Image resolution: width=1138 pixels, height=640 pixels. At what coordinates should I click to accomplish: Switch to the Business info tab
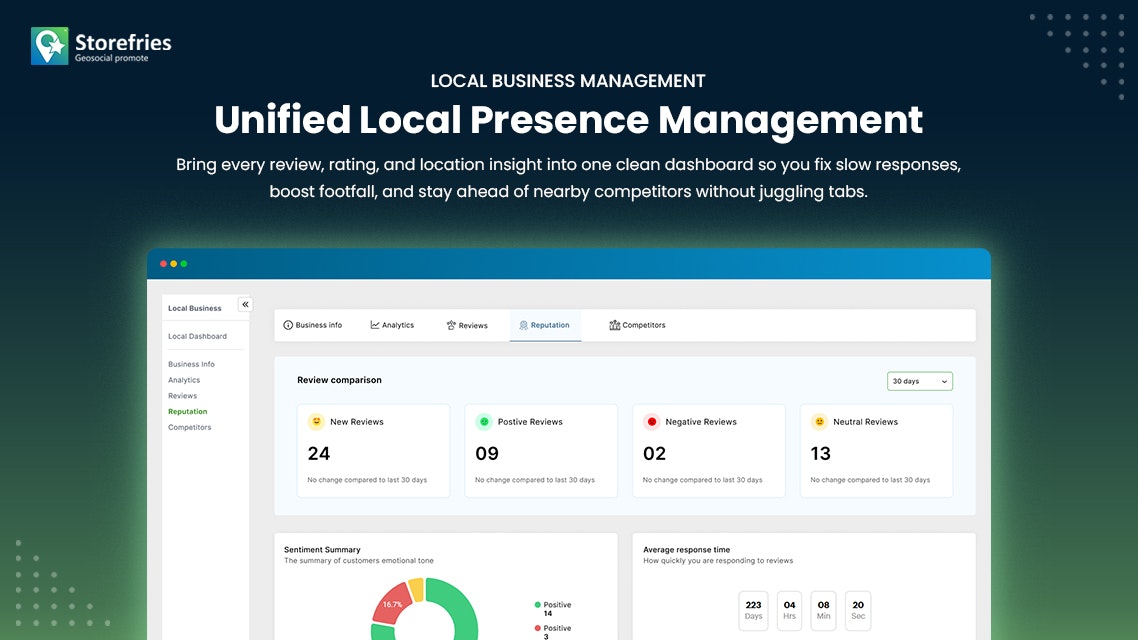point(313,325)
